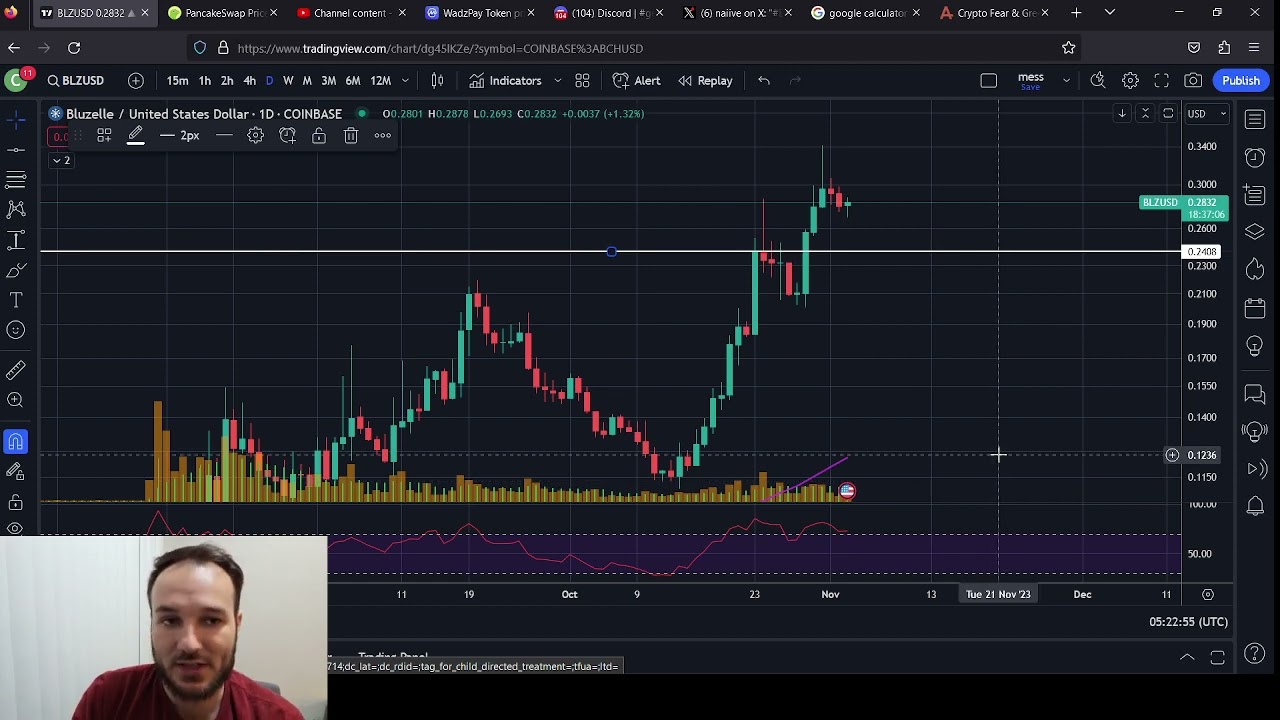The image size is (1280, 720).
Task: Select the brush drawing tool
Action: click(x=16, y=270)
